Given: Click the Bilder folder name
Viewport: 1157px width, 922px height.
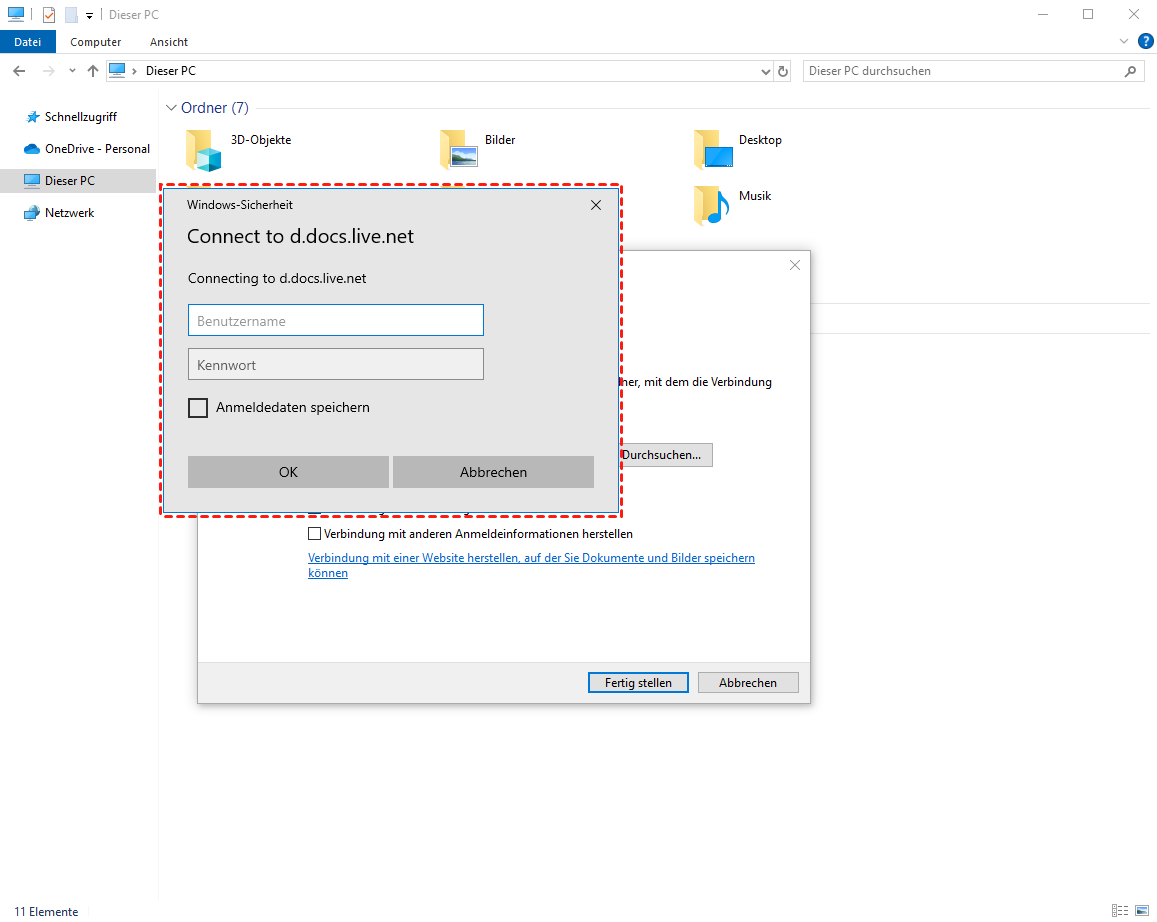Looking at the screenshot, I should (500, 140).
